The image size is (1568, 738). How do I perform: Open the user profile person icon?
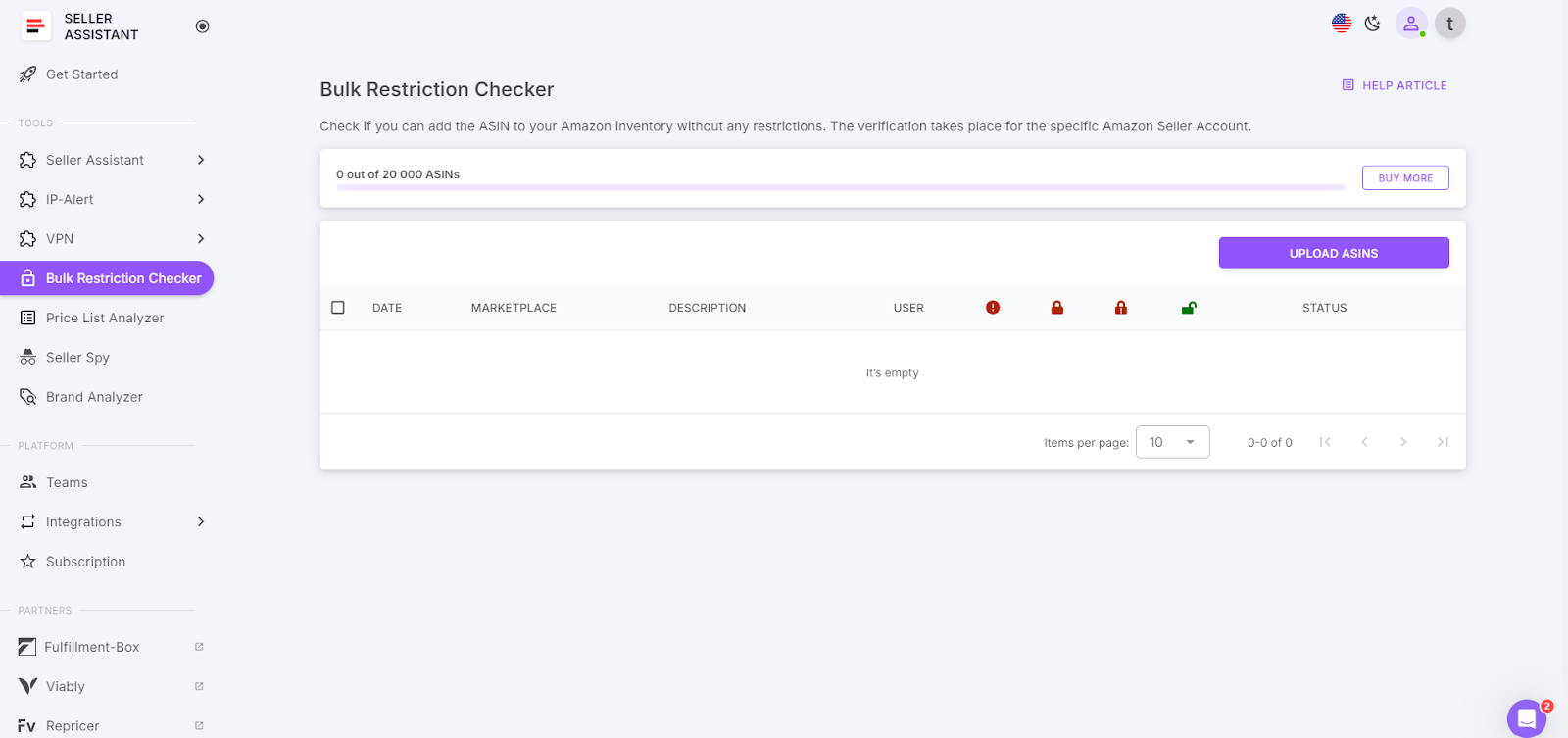(x=1411, y=24)
